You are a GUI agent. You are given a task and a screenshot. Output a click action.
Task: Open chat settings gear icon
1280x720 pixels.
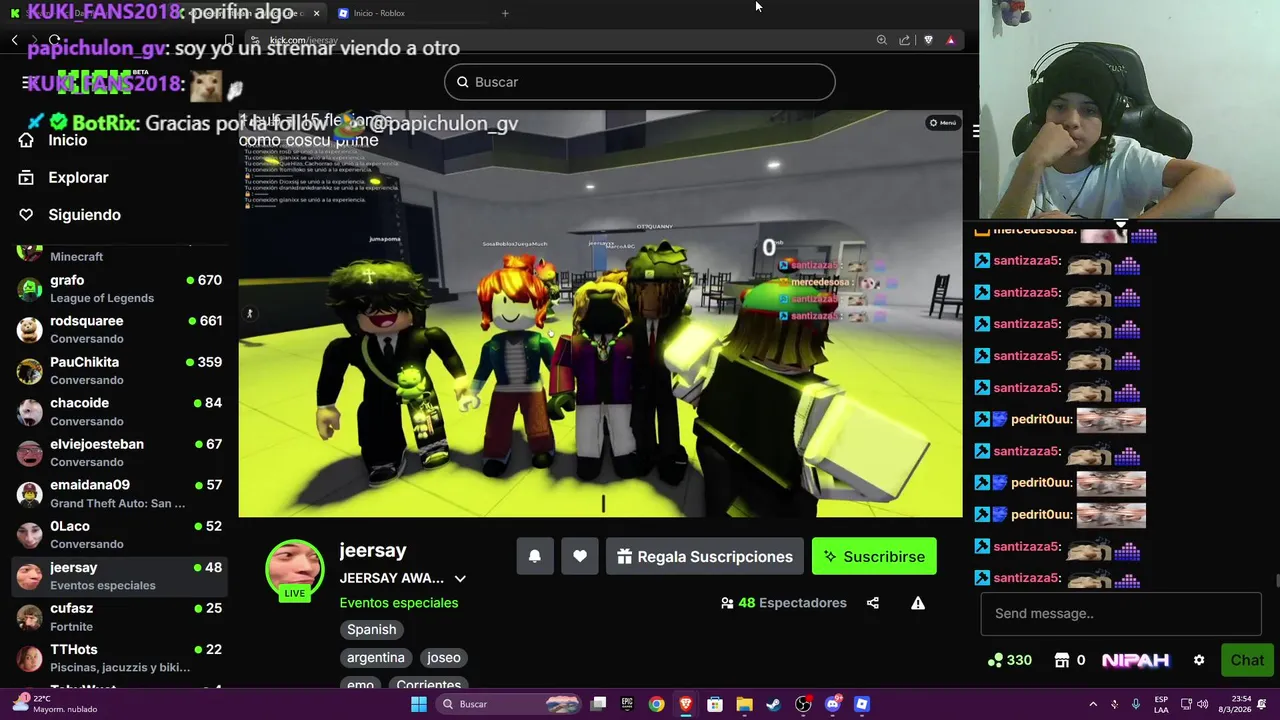coord(1199,660)
